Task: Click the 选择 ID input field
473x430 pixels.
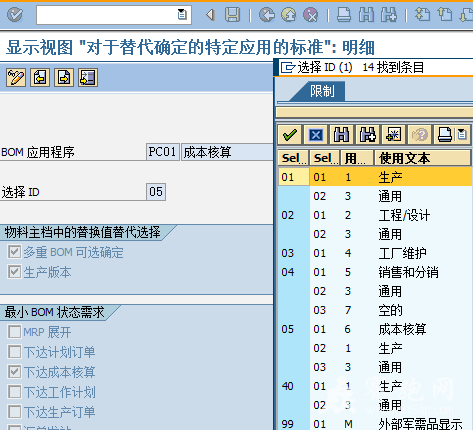Action: 156,192
